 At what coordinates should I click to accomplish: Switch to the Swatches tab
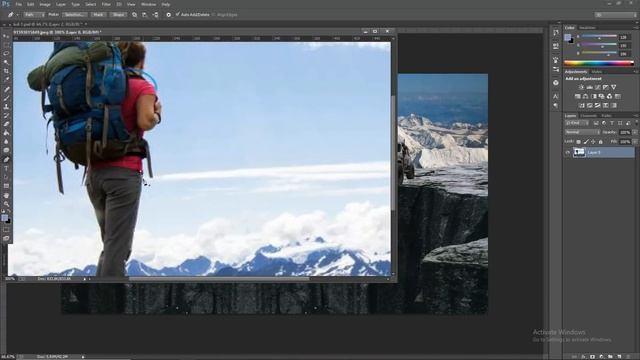tap(587, 28)
